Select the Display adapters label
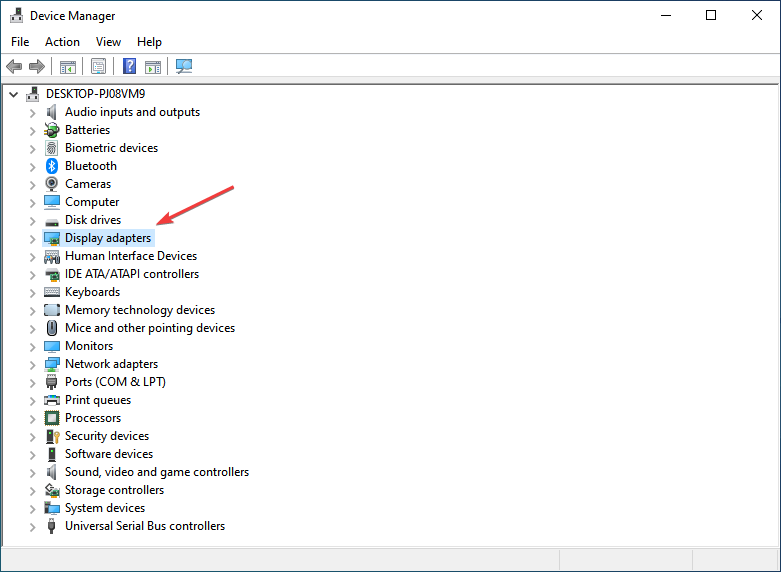This screenshot has width=781, height=572. pyautogui.click(x=108, y=238)
